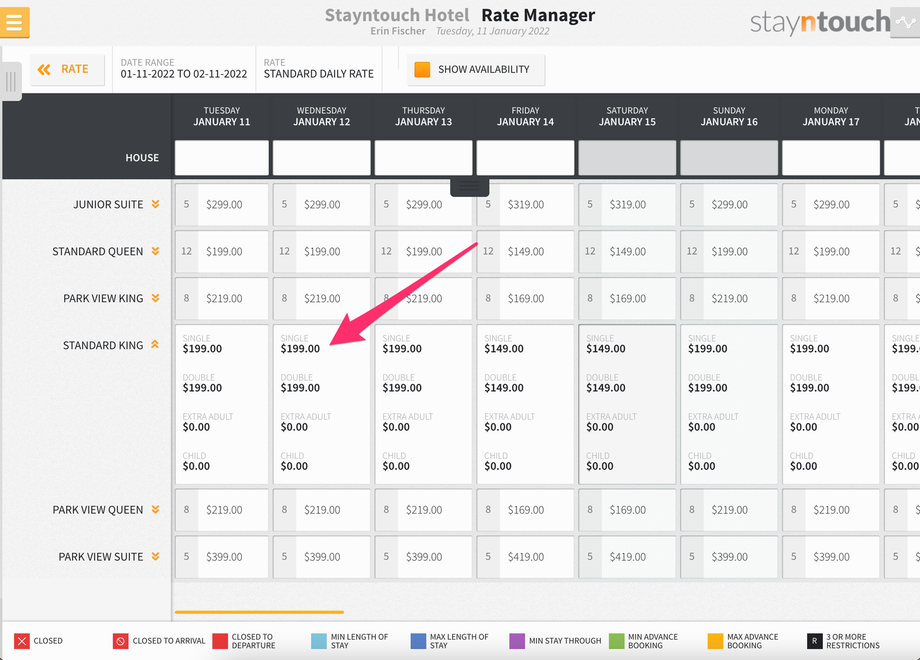Open Standard Queen $149.00 rate for Saturday
This screenshot has width=920, height=660.
627,251
